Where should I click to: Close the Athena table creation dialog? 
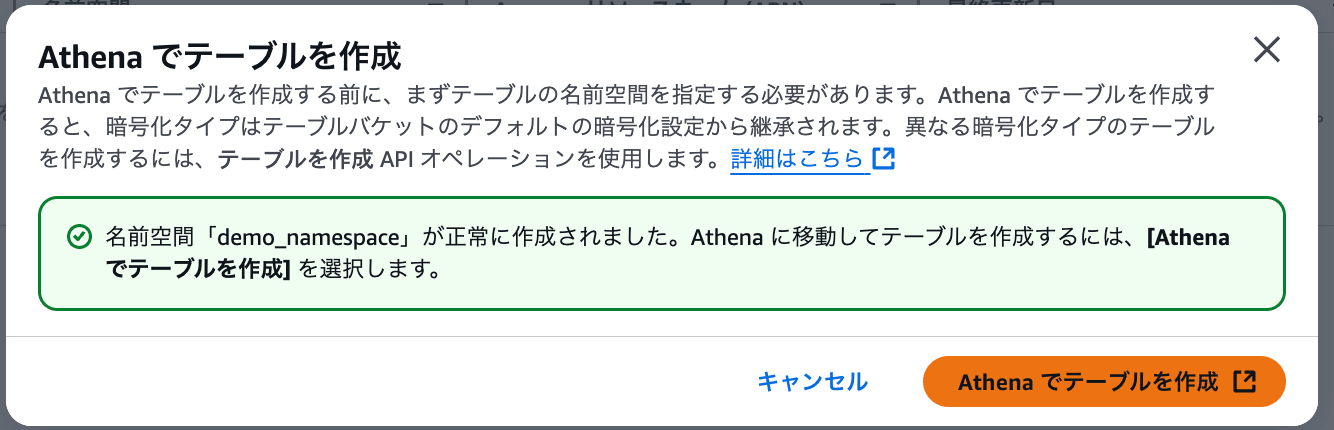click(x=1267, y=50)
